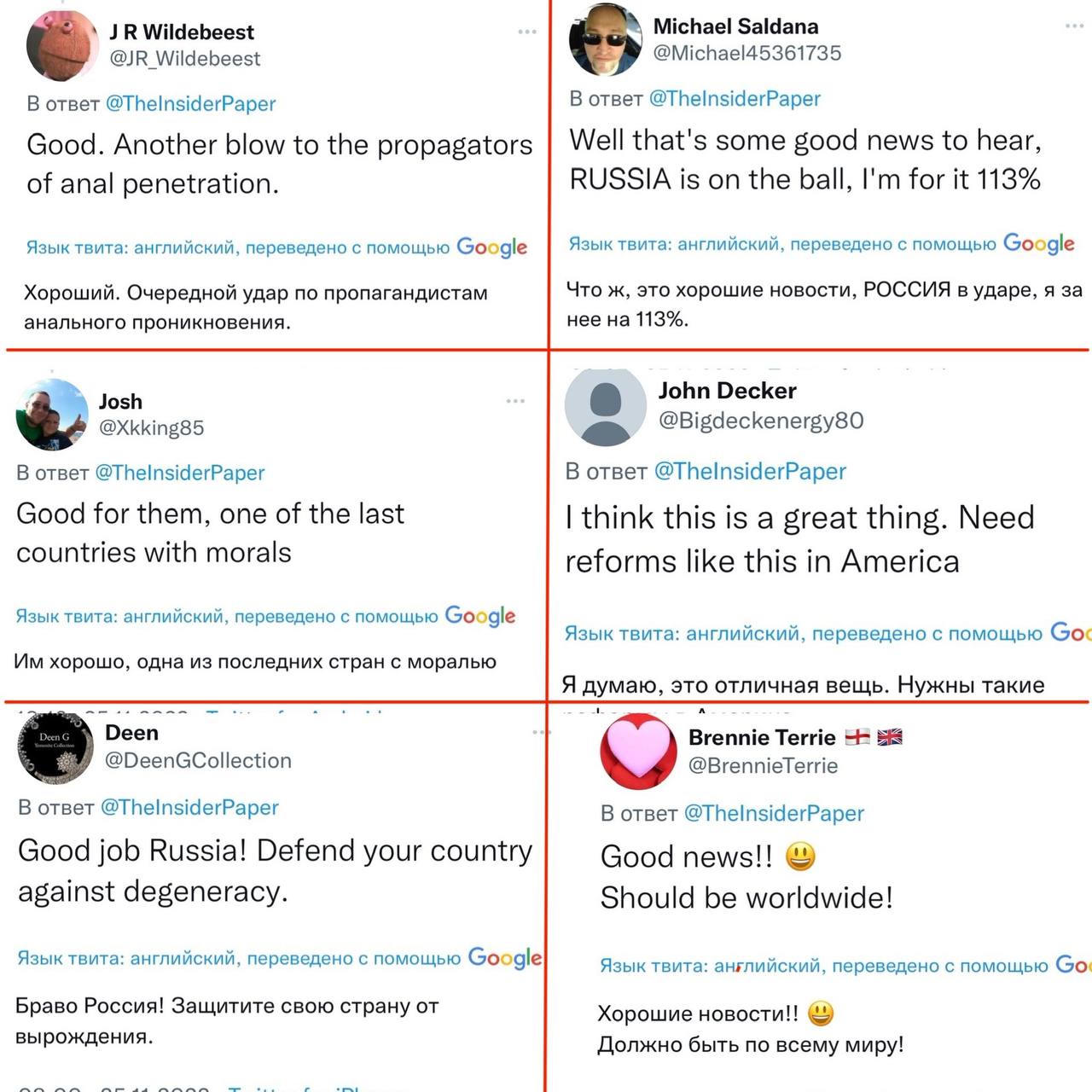Screen dimensions: 1092x1092
Task: Click Michael Saldana's profile picture
Action: point(605,40)
